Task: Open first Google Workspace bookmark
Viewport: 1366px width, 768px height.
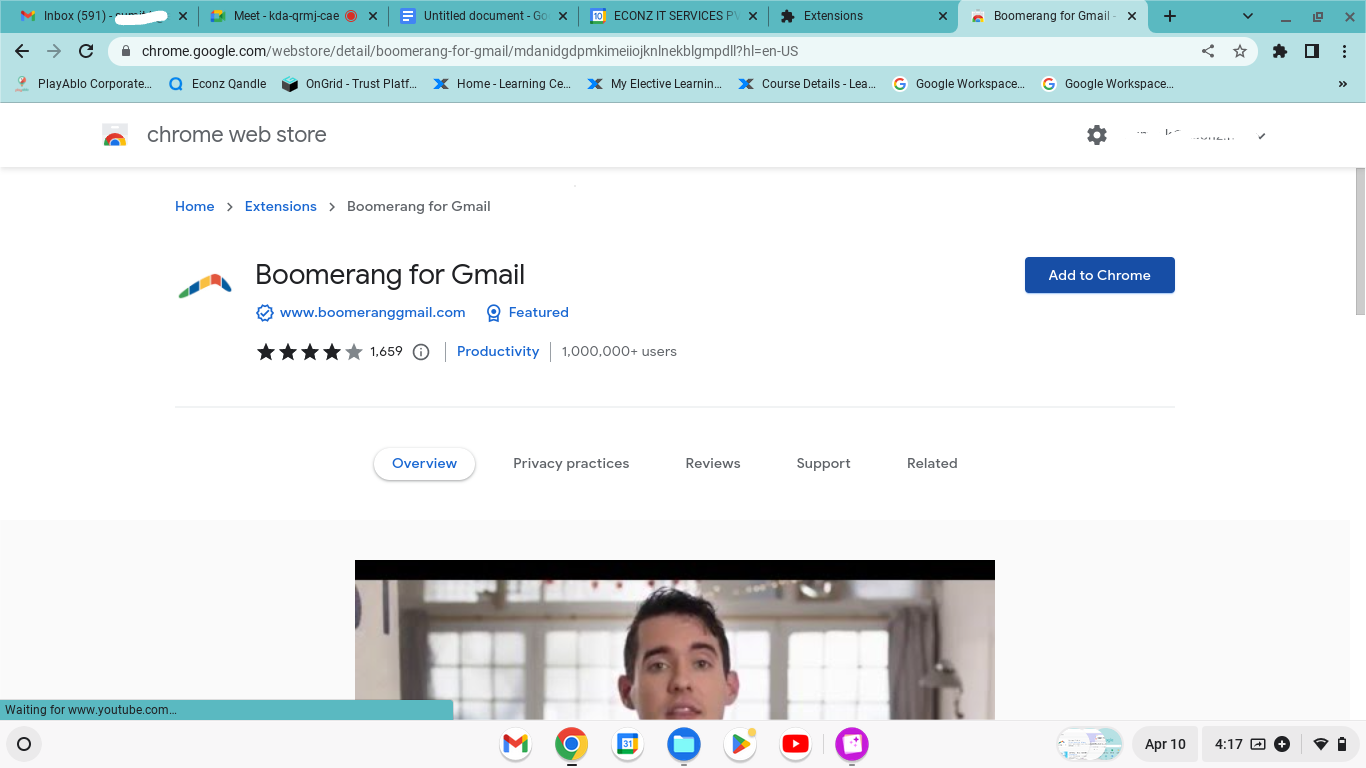Action: click(x=959, y=84)
